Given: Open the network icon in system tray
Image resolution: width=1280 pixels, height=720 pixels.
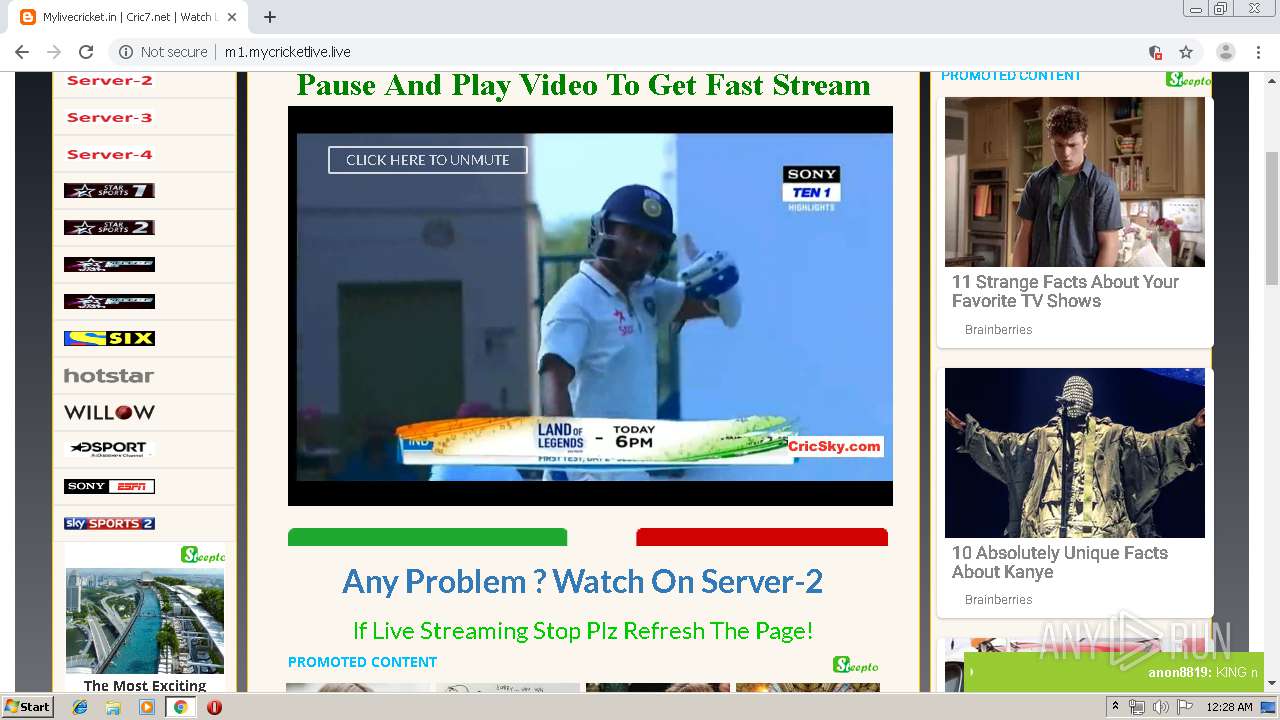Looking at the screenshot, I should click(x=1137, y=707).
